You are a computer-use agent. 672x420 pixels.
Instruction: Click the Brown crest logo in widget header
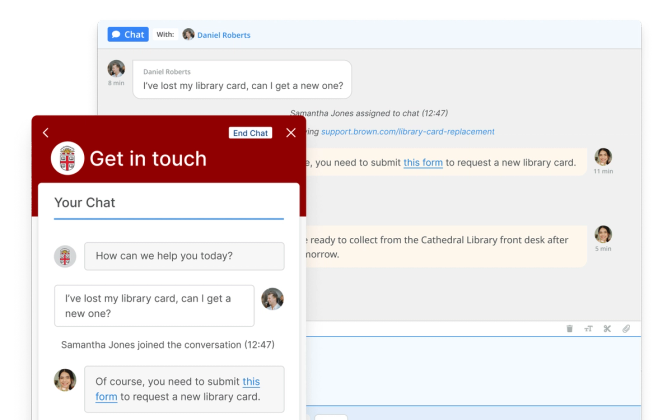(x=67, y=159)
